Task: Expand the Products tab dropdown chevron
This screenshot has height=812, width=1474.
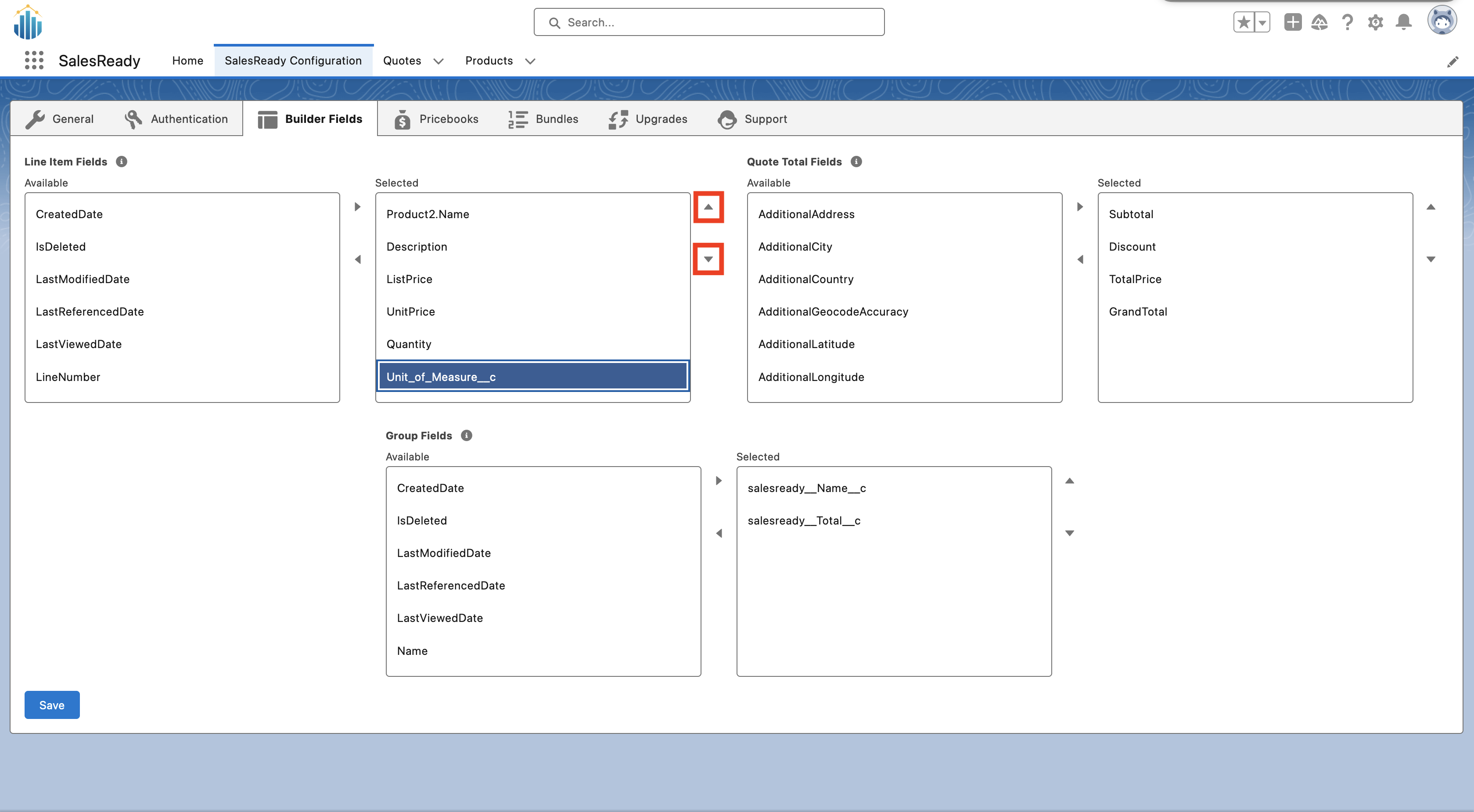Action: pyautogui.click(x=530, y=61)
